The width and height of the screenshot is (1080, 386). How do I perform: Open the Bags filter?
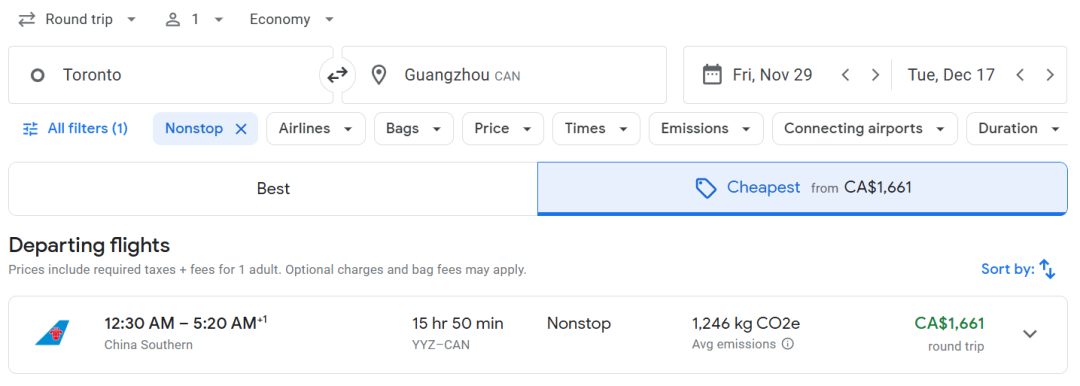414,129
